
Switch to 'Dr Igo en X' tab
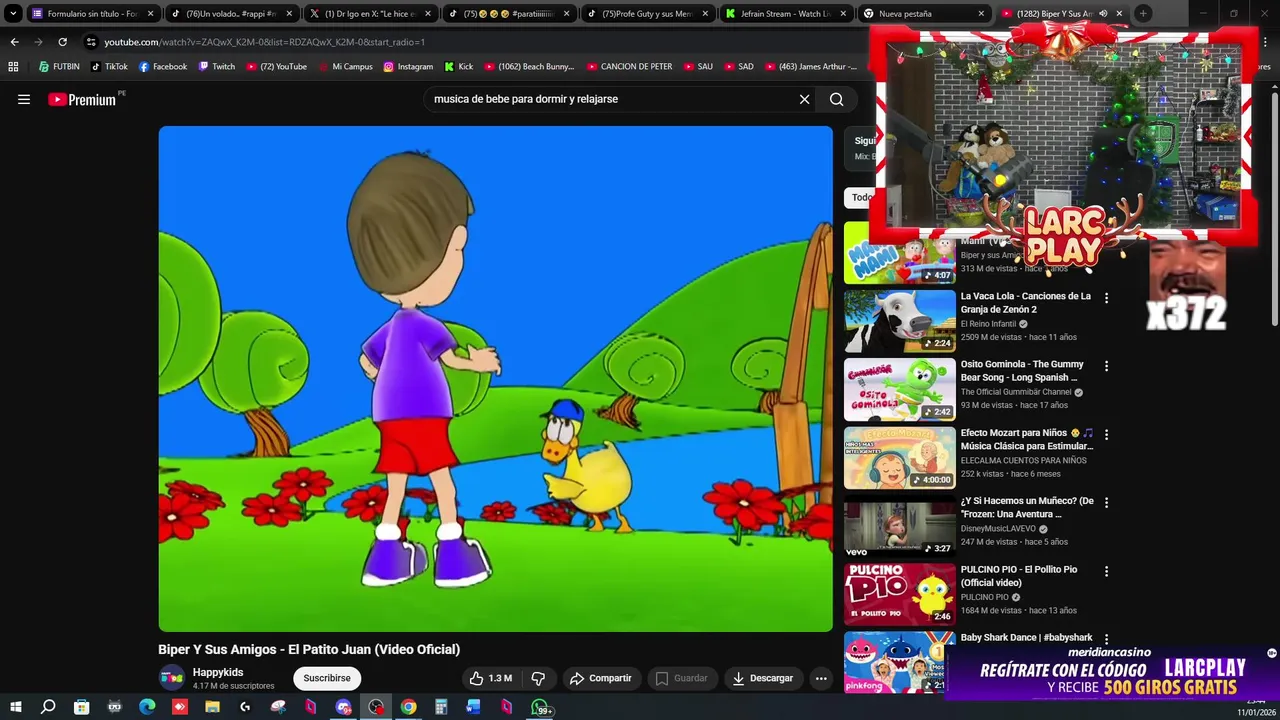coord(369,14)
